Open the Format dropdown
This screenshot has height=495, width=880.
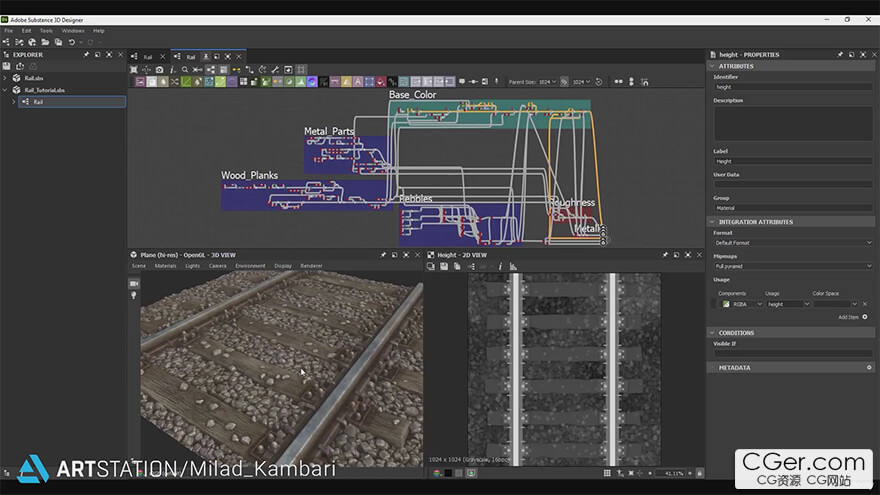click(793, 243)
